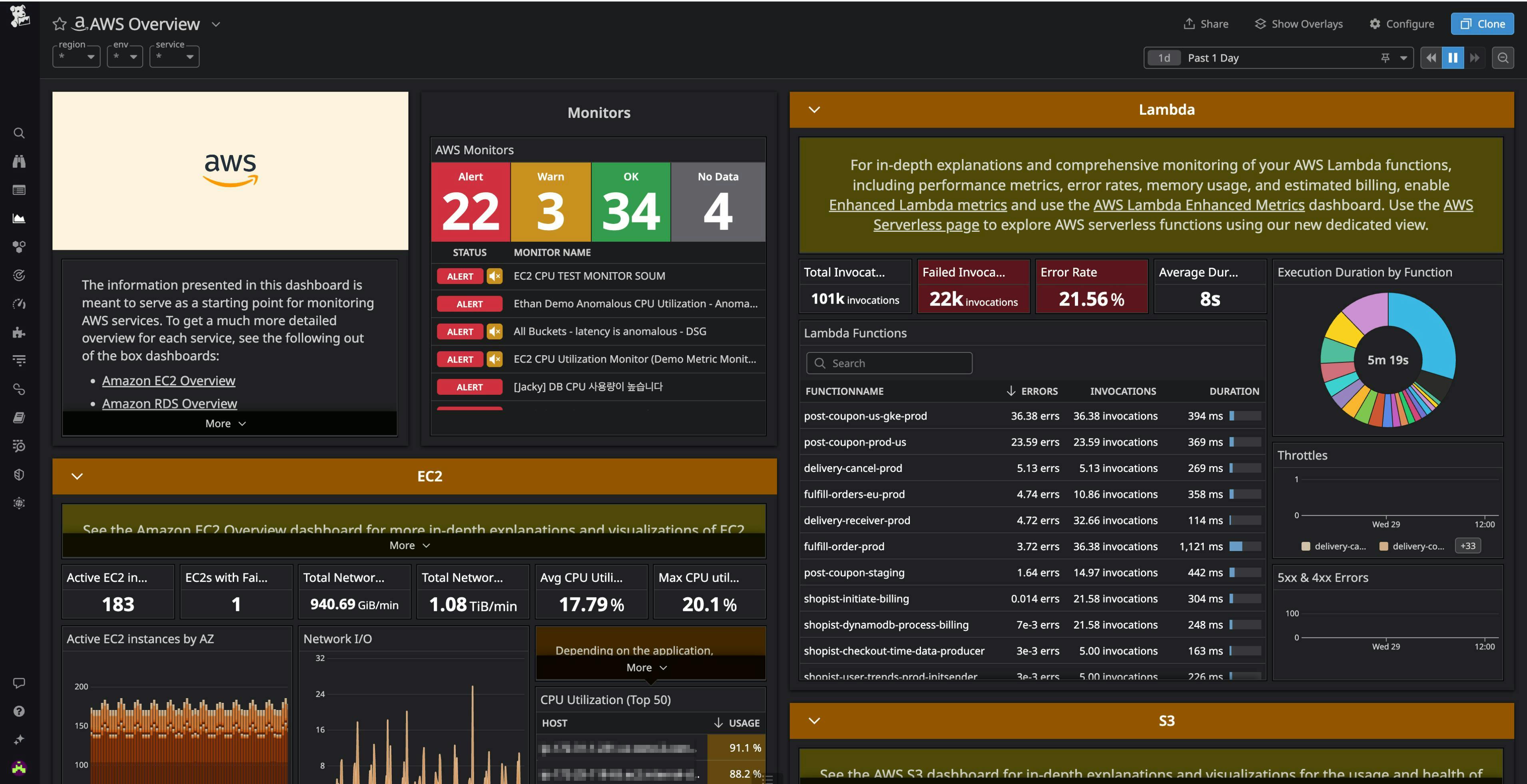Screen dimensions: 1527x784
Task: Open the Amazon EC2 Overview link
Action: tap(168, 381)
